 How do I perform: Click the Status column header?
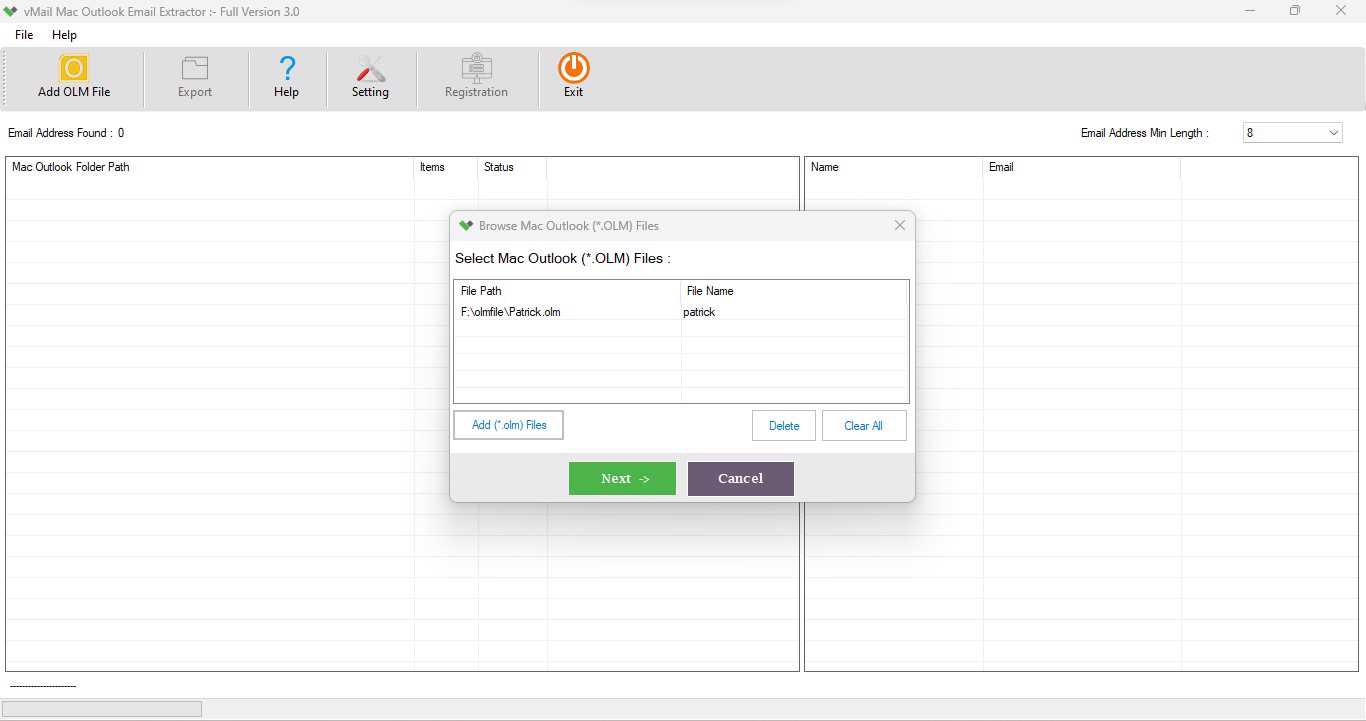pyautogui.click(x=512, y=167)
